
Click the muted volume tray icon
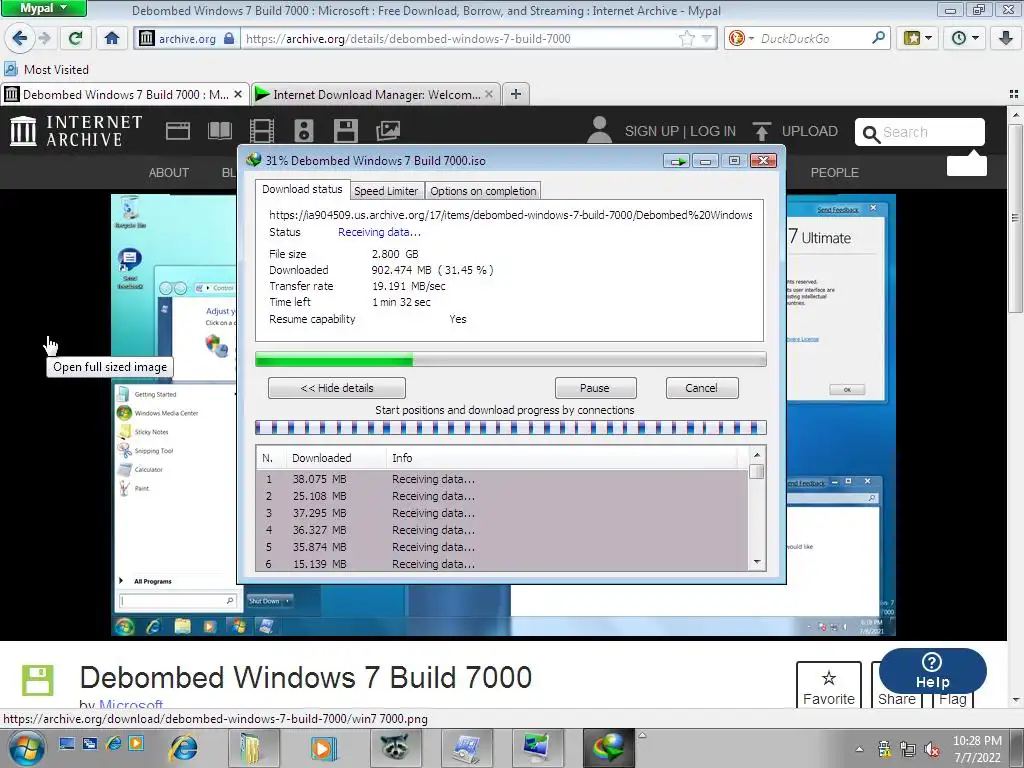pyautogui.click(x=932, y=750)
